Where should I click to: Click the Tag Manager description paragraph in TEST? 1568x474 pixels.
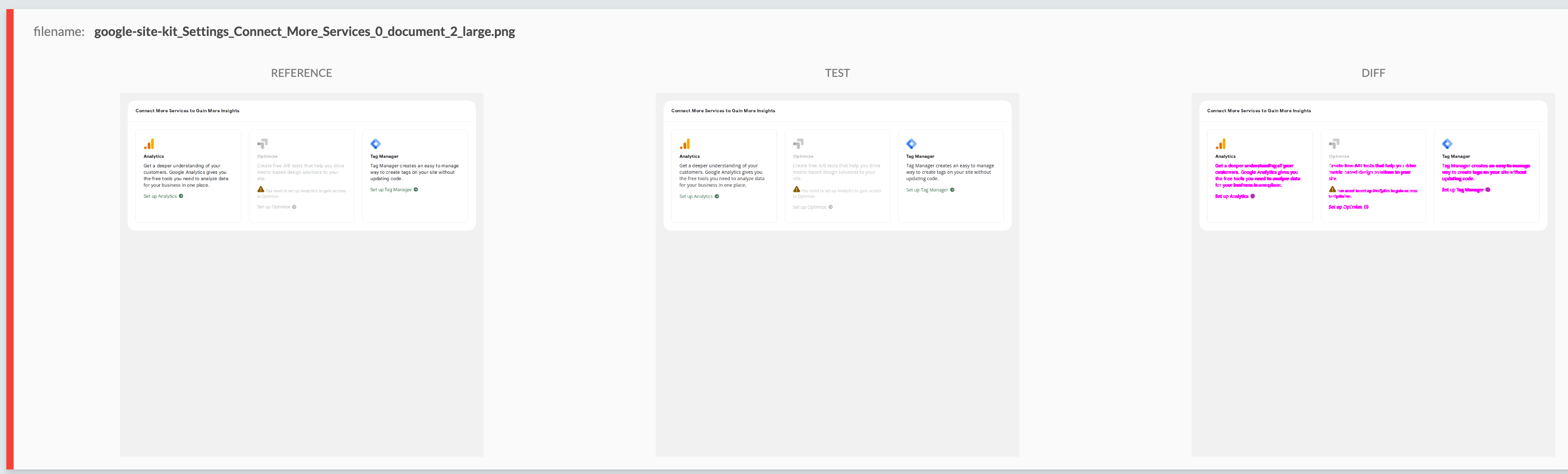[x=949, y=172]
